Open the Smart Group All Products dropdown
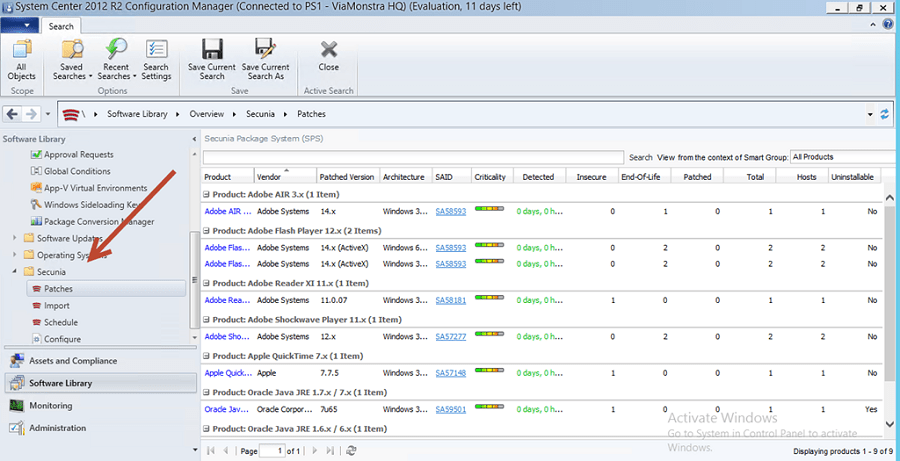This screenshot has height=461, width=900. (x=842, y=157)
